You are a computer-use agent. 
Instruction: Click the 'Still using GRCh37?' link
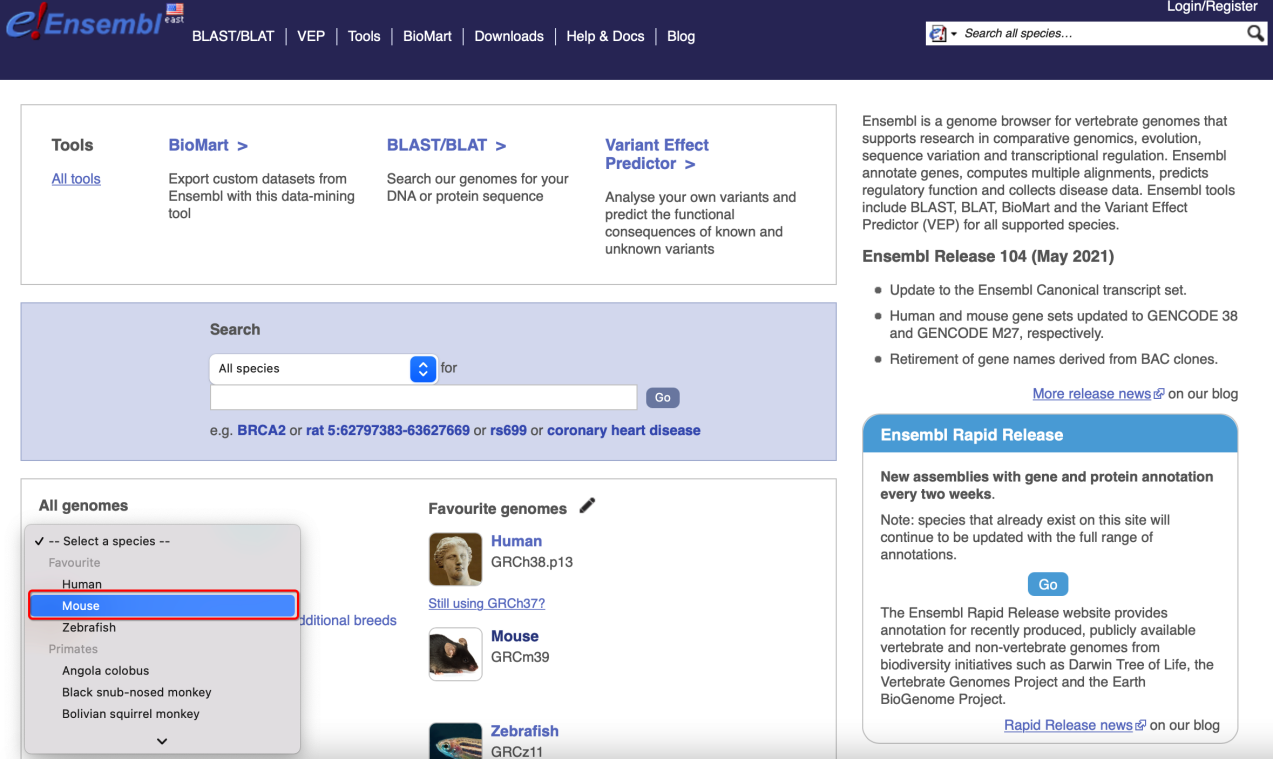(x=487, y=603)
